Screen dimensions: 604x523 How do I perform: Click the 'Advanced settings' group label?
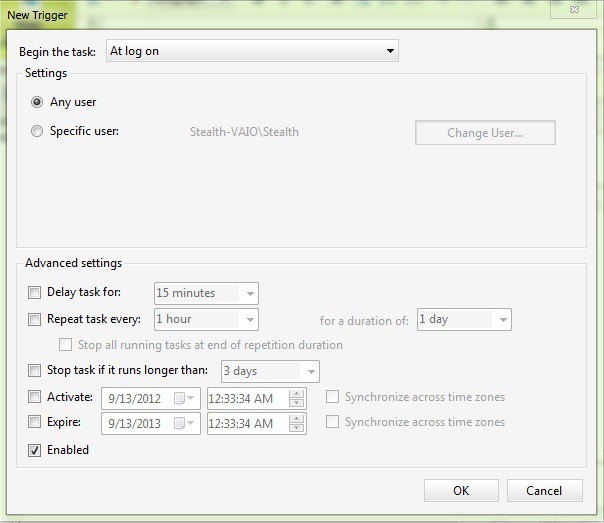click(x=74, y=263)
